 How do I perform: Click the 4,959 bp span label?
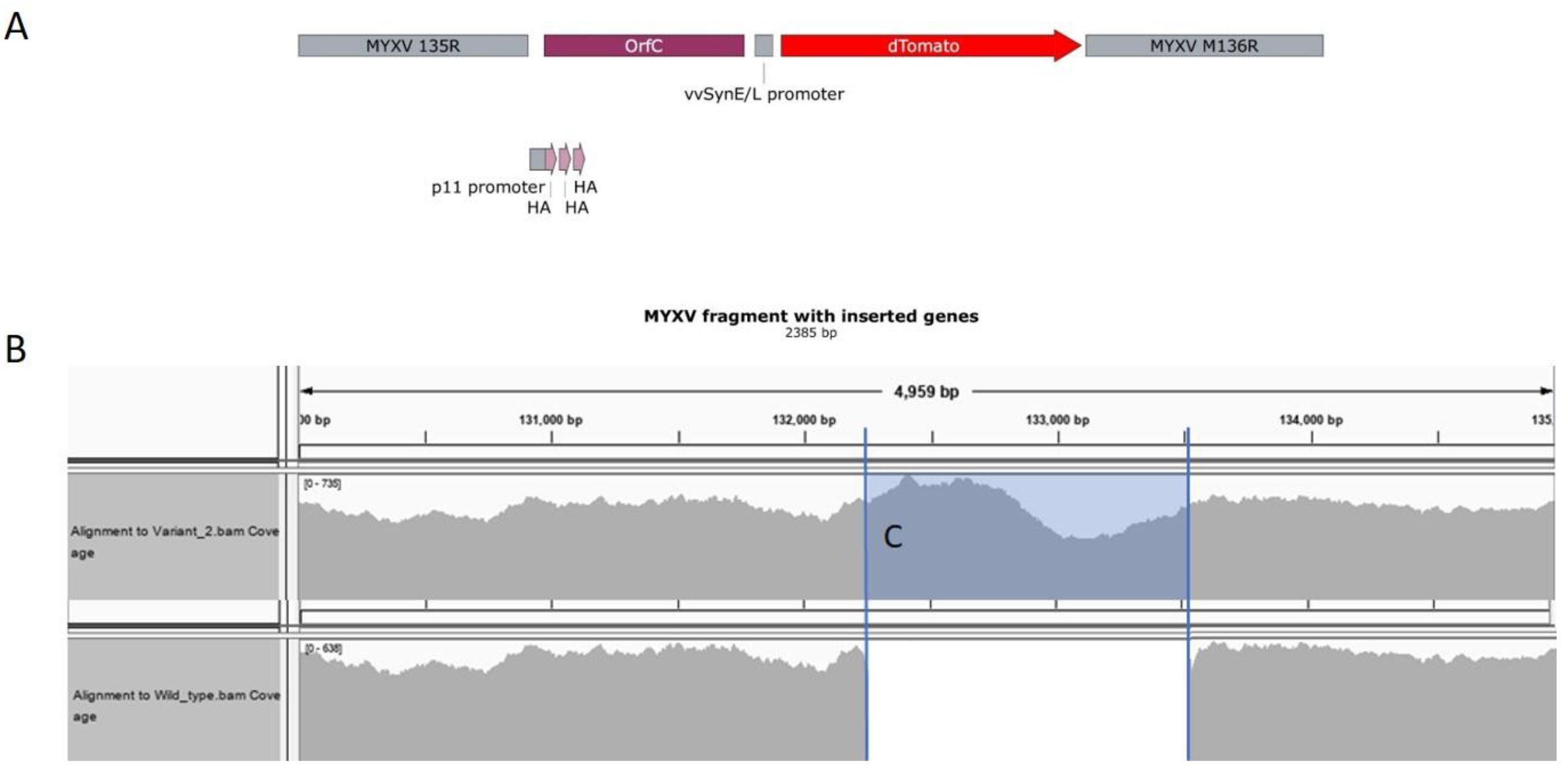click(x=926, y=392)
